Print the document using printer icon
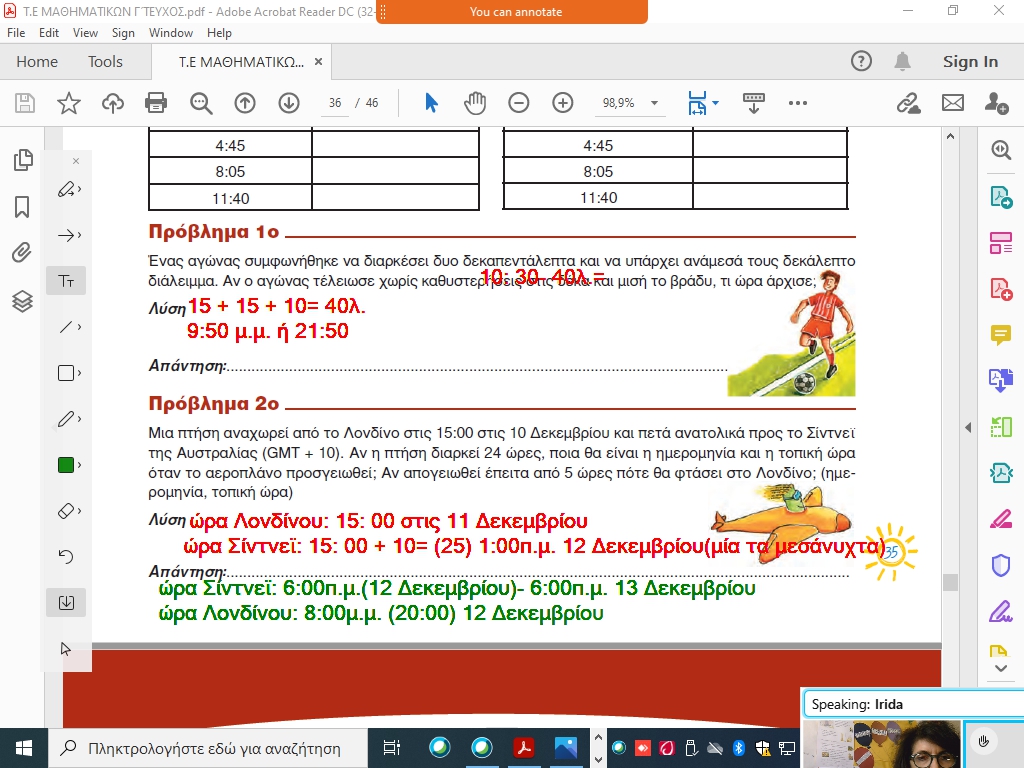 pyautogui.click(x=156, y=103)
